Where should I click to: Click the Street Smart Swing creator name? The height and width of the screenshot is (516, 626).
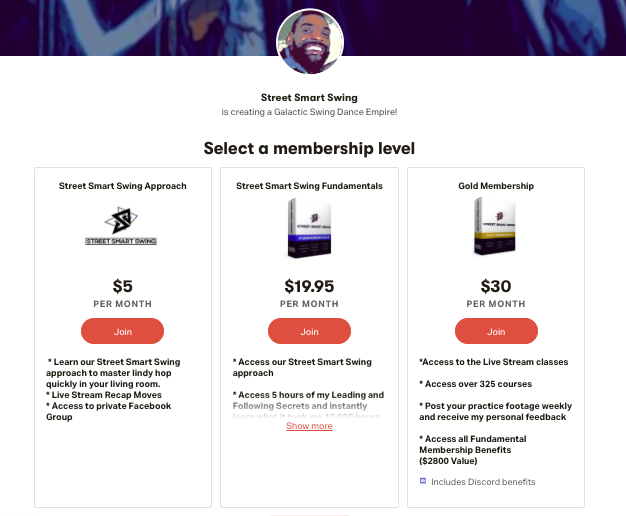tap(309, 97)
